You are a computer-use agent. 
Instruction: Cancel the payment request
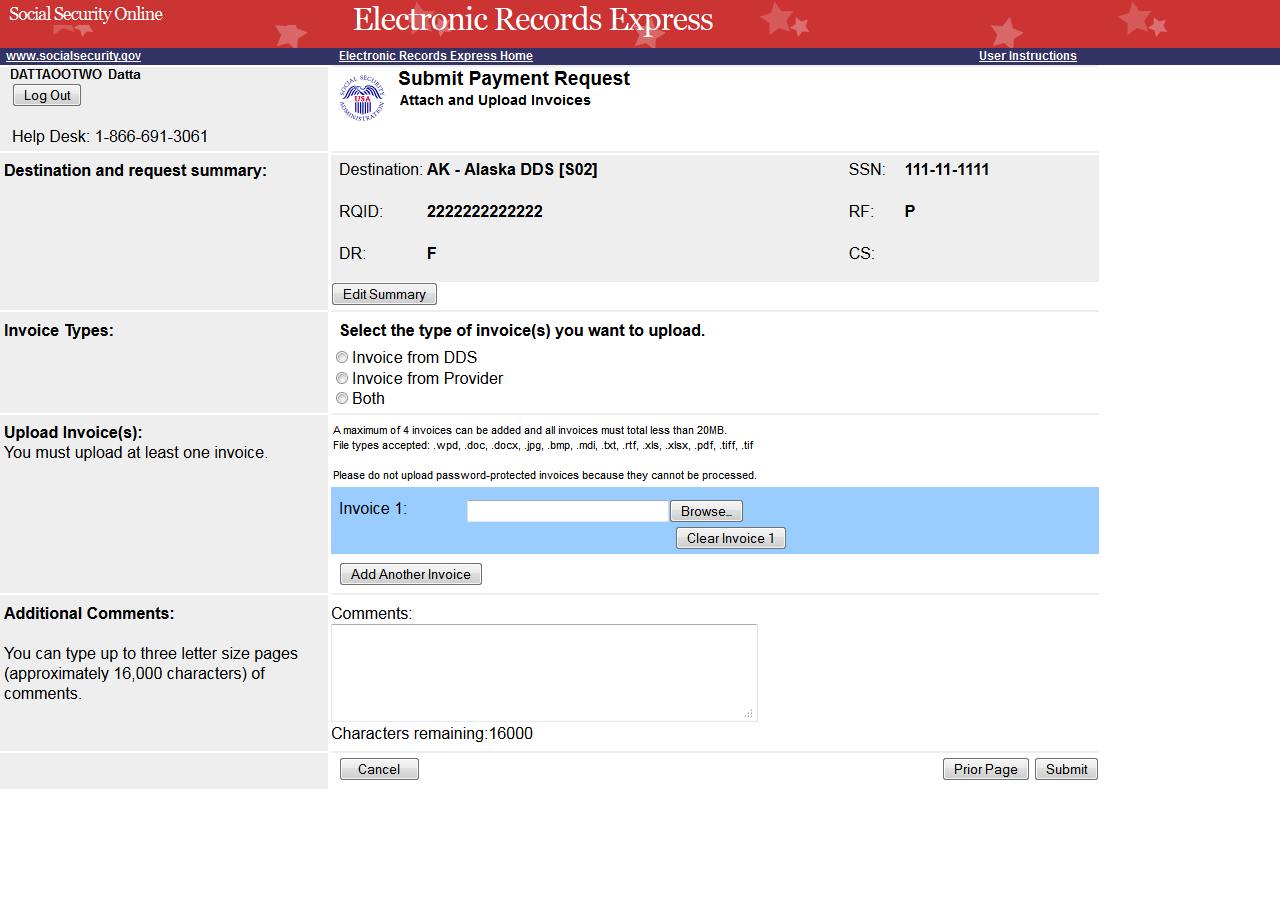click(379, 770)
